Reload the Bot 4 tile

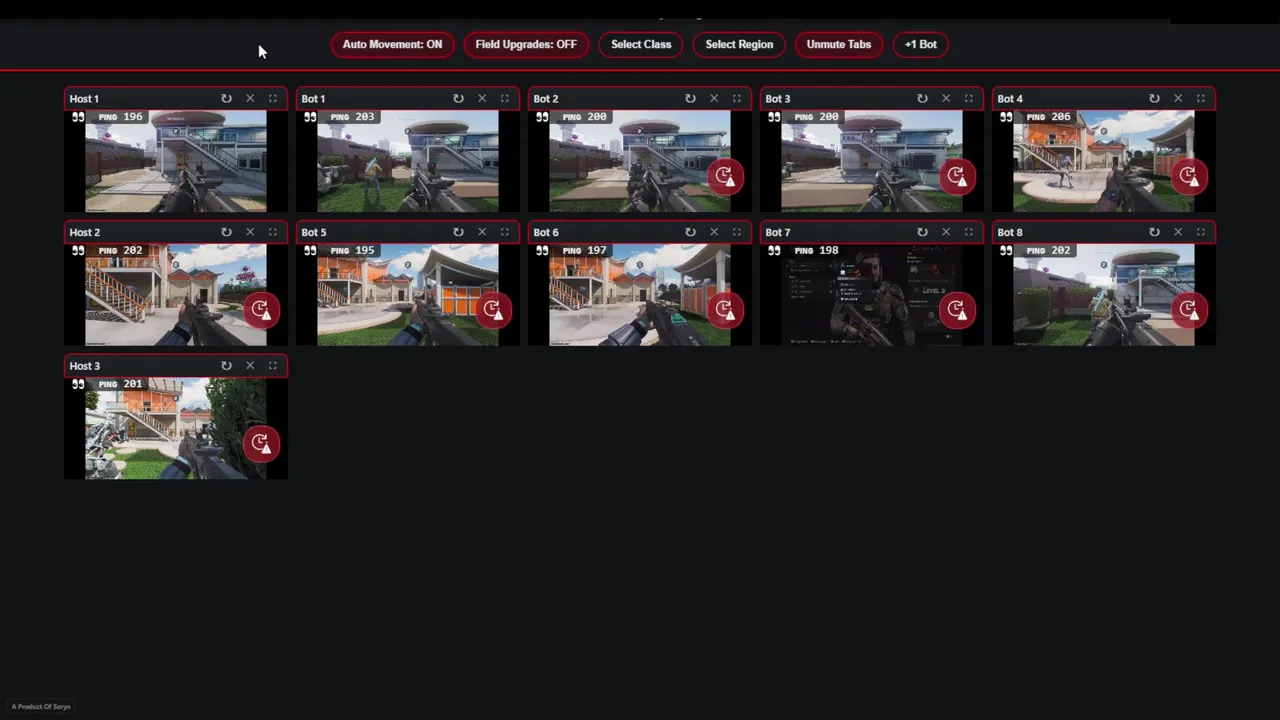click(1154, 98)
